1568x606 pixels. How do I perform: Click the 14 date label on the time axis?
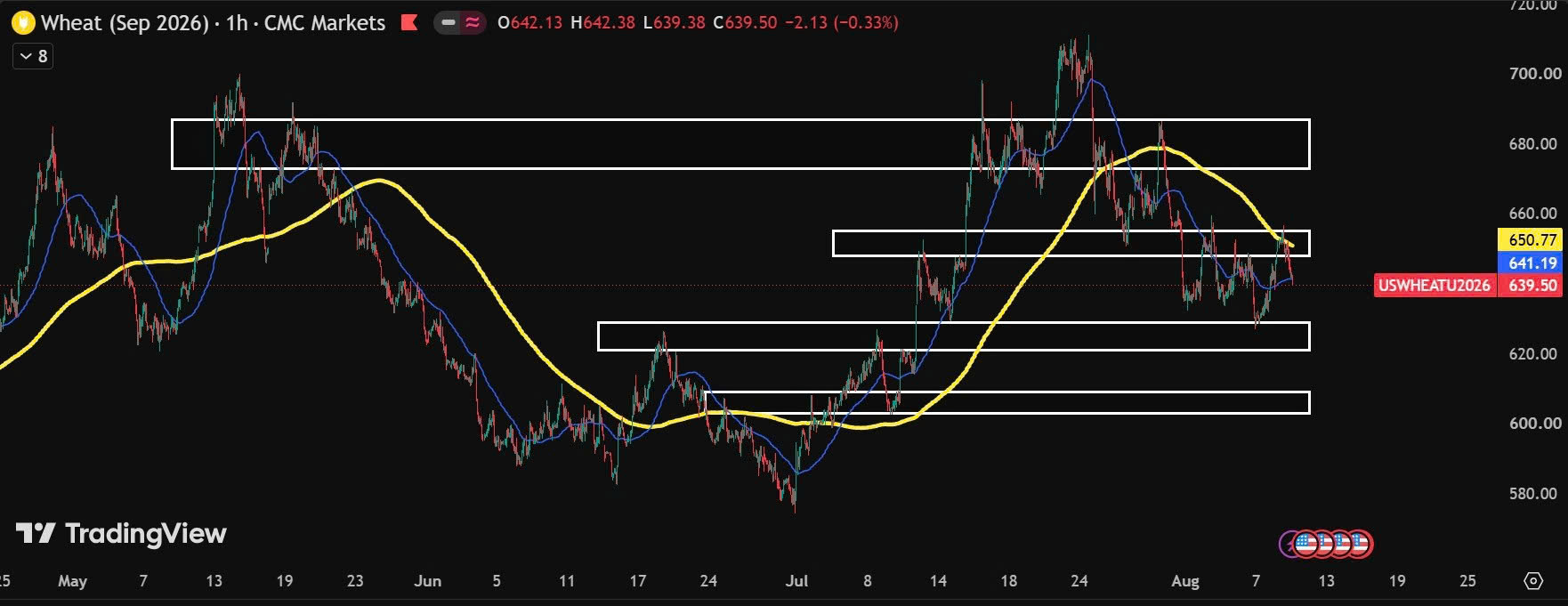938,581
